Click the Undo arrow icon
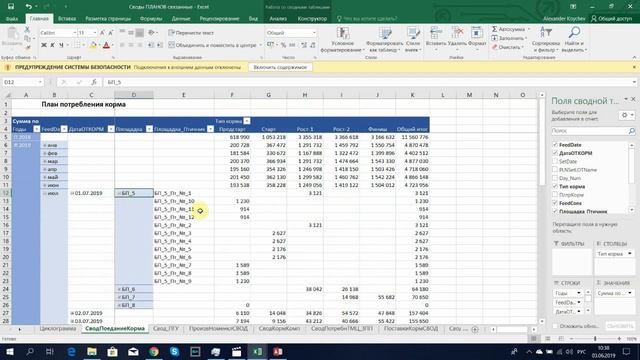The width and height of the screenshot is (640, 360). click(28, 6)
